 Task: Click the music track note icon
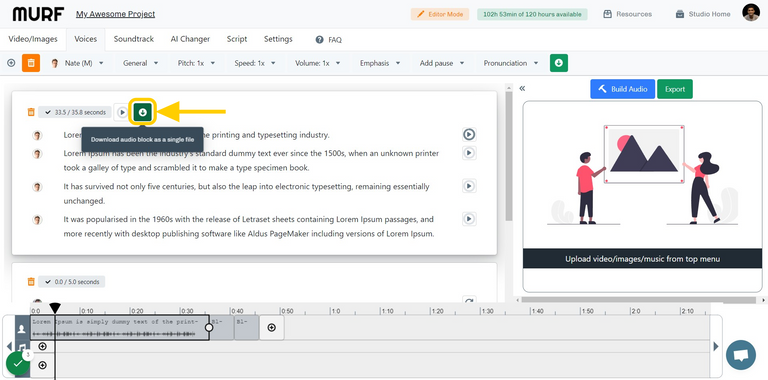[22, 348]
